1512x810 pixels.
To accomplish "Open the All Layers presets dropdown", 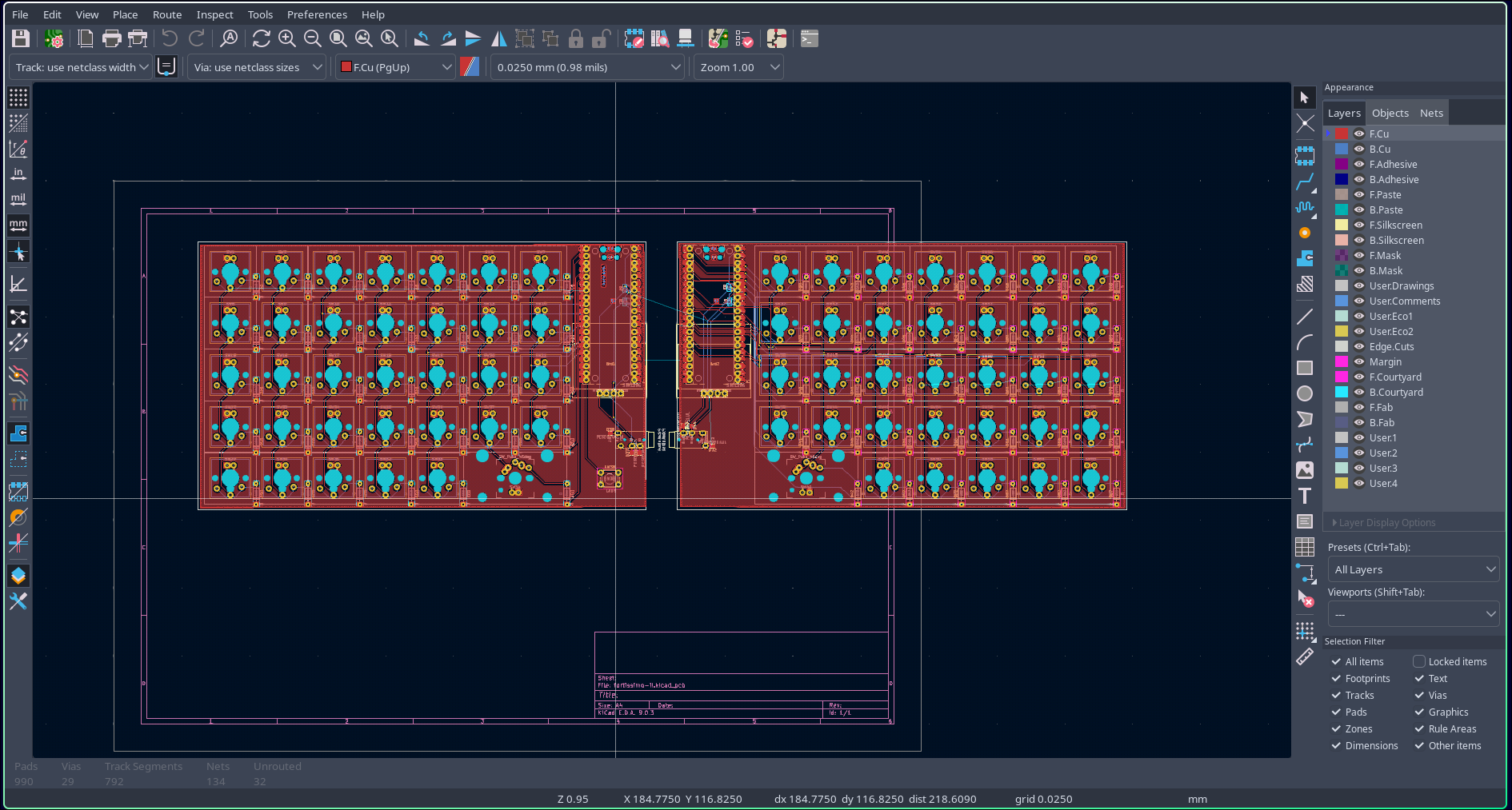I will [1413, 569].
